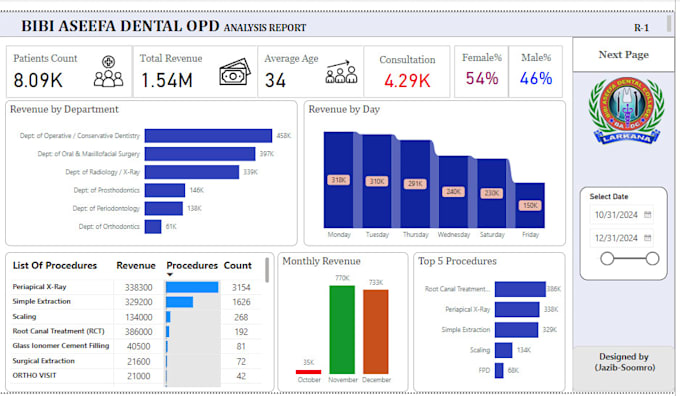680x396 pixels.
Task: Click the Consultation 4.29K card
Action: coord(407,72)
